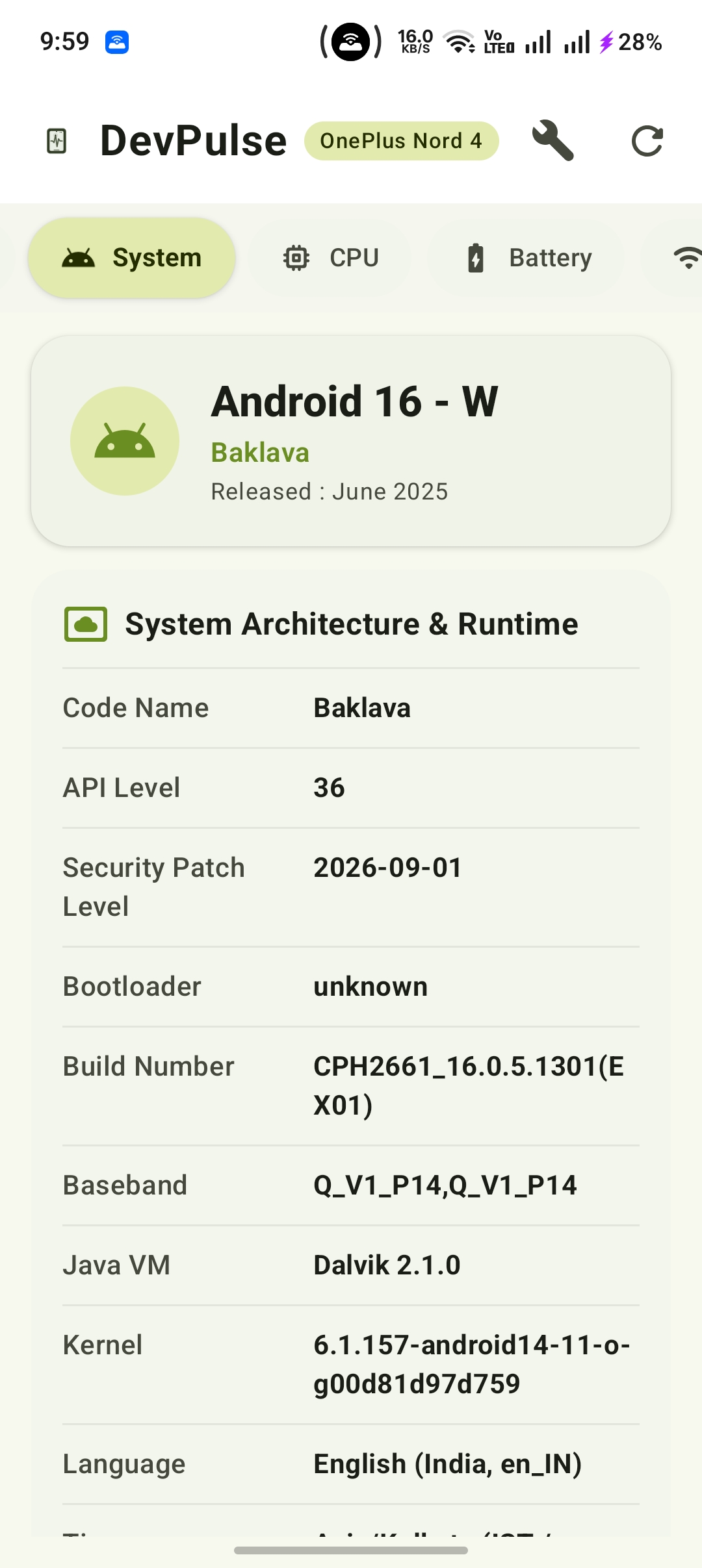Tap the Android 16 - W title
The image size is (702, 1568).
click(x=354, y=401)
